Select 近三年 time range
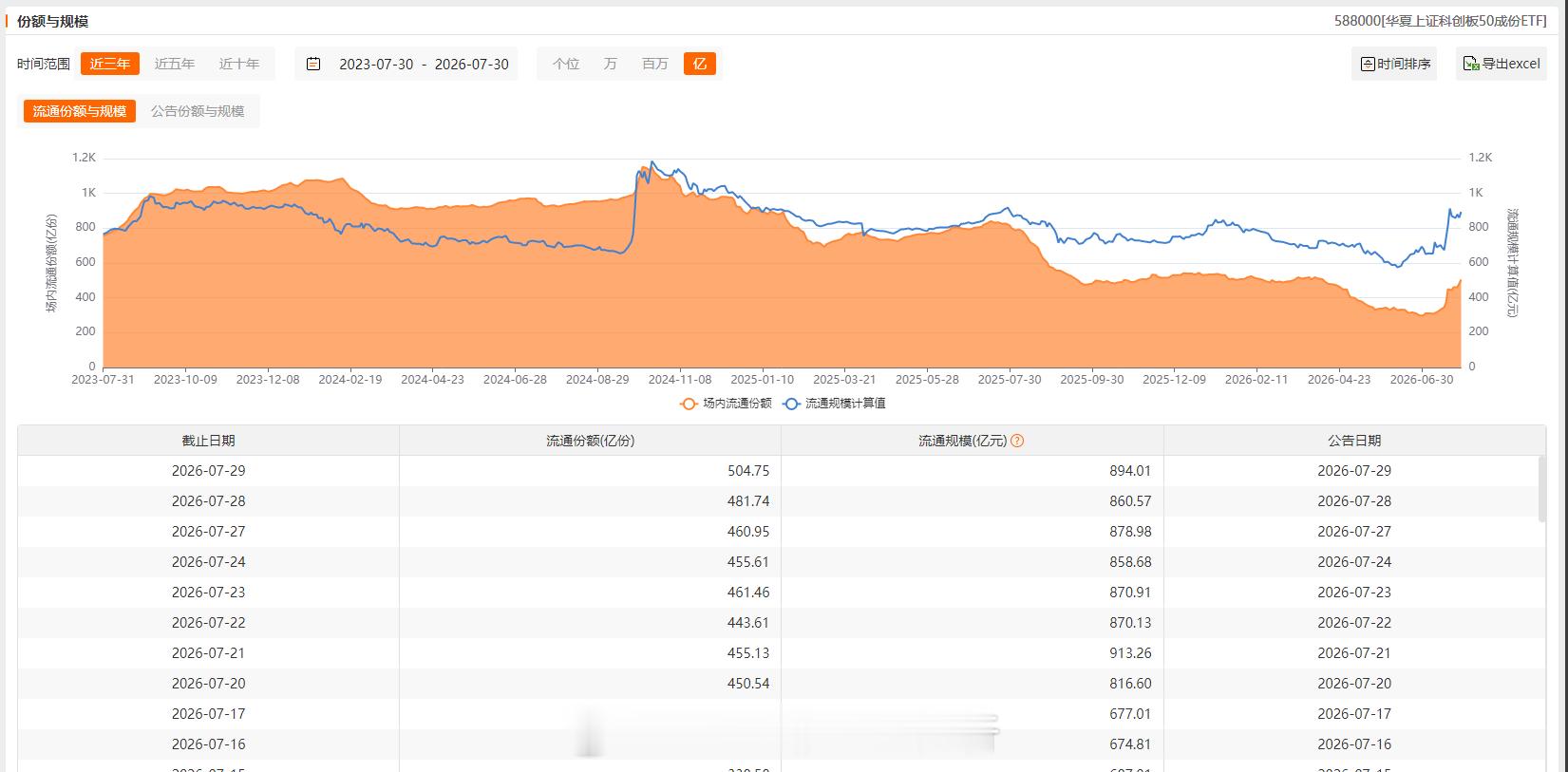The height and width of the screenshot is (772, 1568). (x=110, y=64)
